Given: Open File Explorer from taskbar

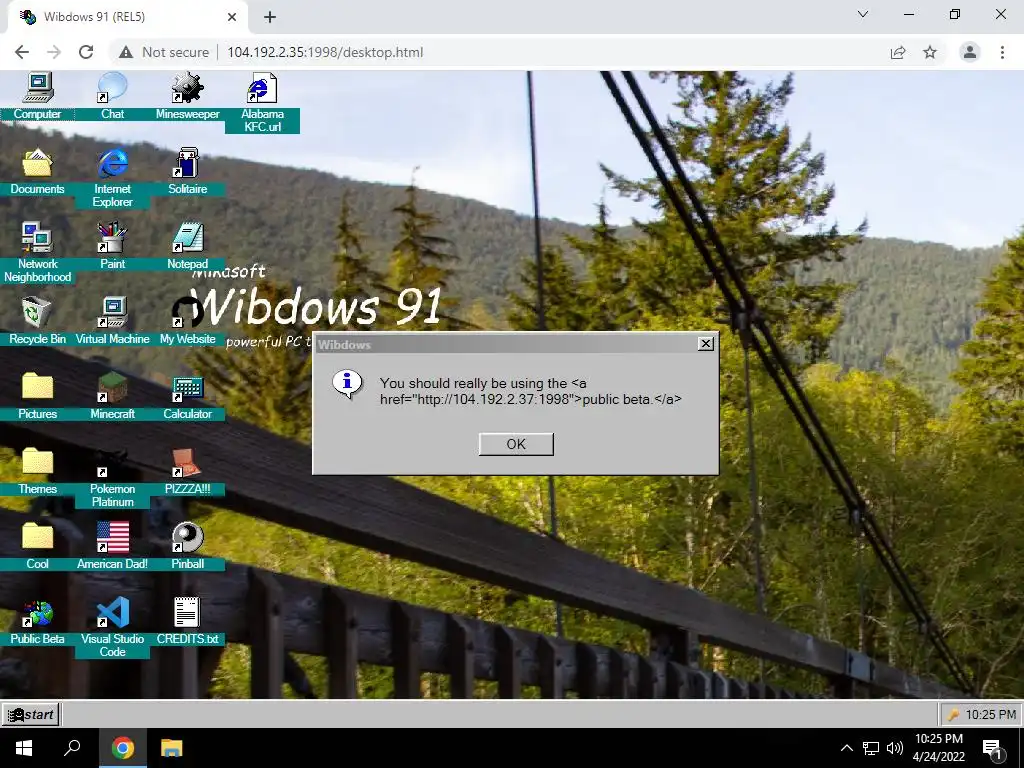Looking at the screenshot, I should pyautogui.click(x=172, y=748).
